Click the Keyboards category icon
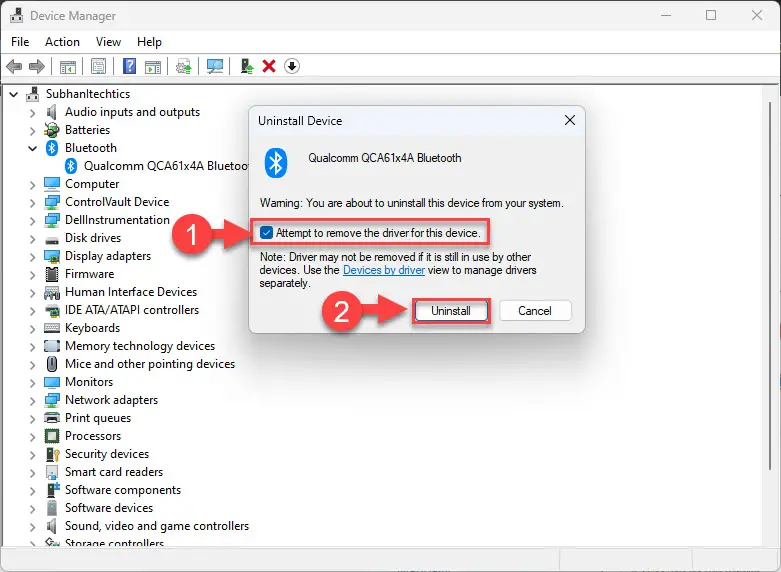781x572 pixels. [x=52, y=328]
